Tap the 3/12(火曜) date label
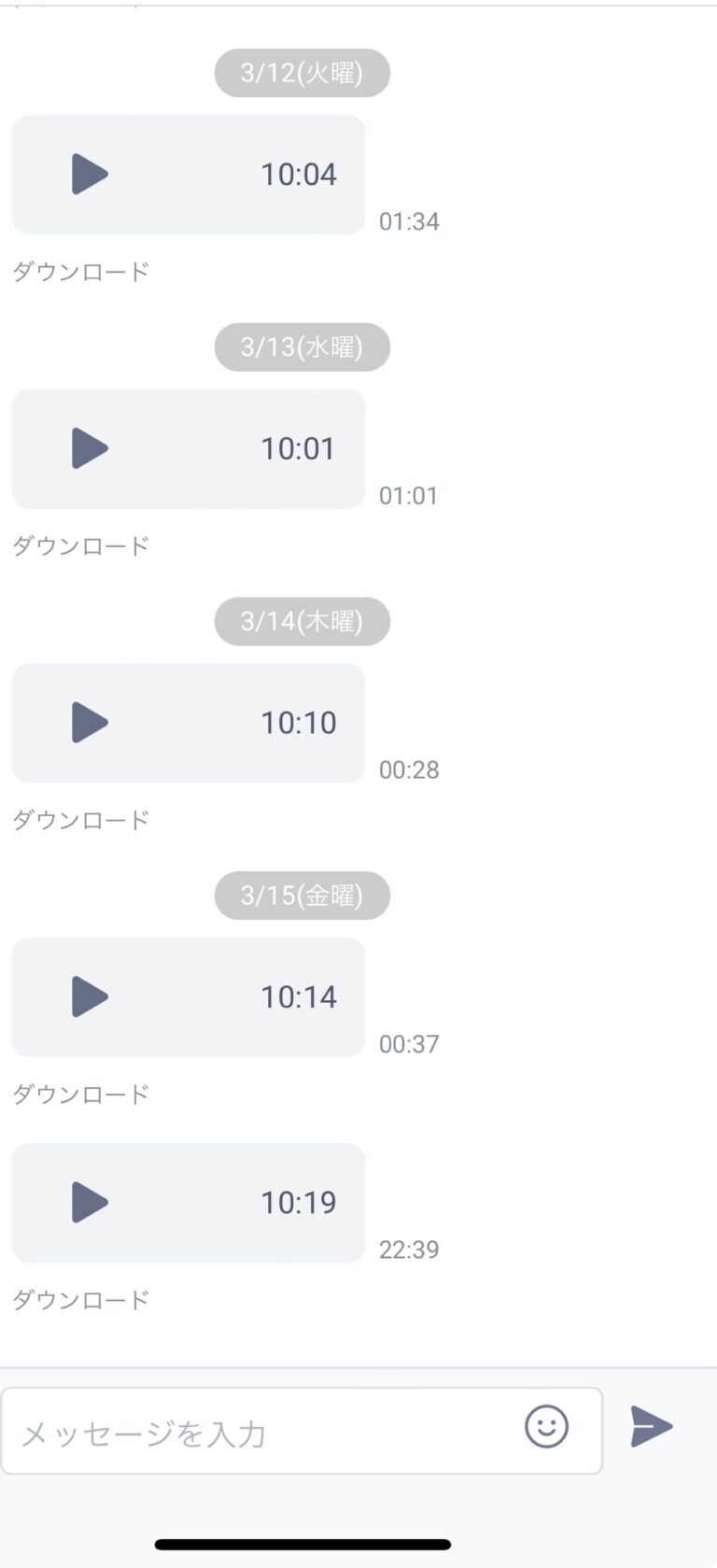Viewport: 717px width, 1568px height. point(302,73)
